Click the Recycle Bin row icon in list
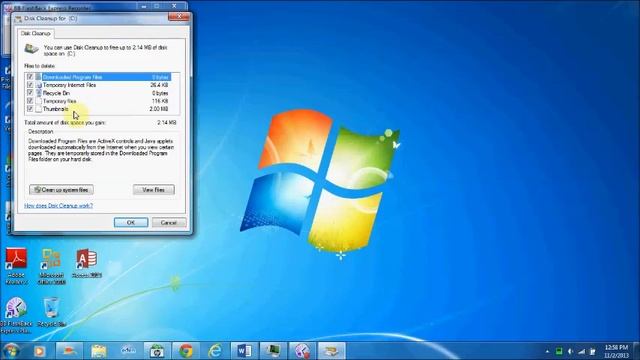 point(39,93)
